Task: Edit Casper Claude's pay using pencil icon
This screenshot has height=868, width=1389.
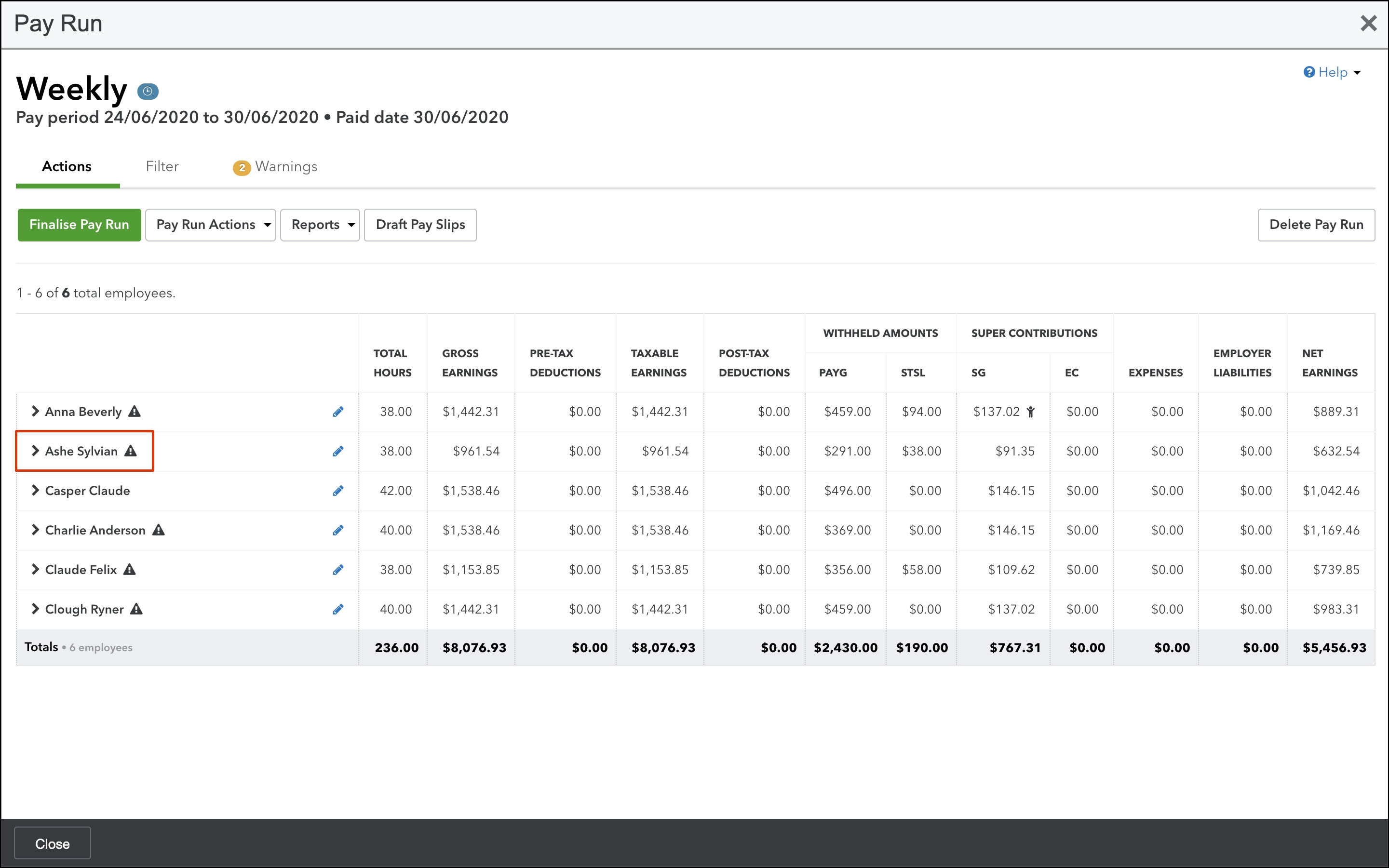Action: point(338,491)
